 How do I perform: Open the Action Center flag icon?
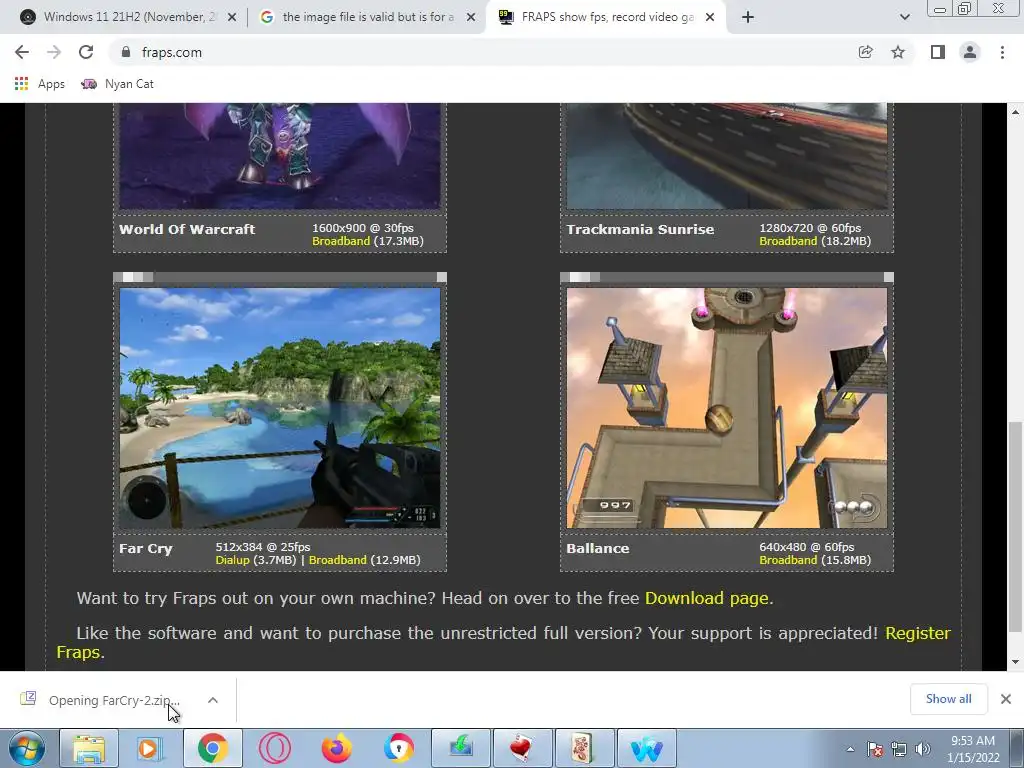tap(875, 749)
